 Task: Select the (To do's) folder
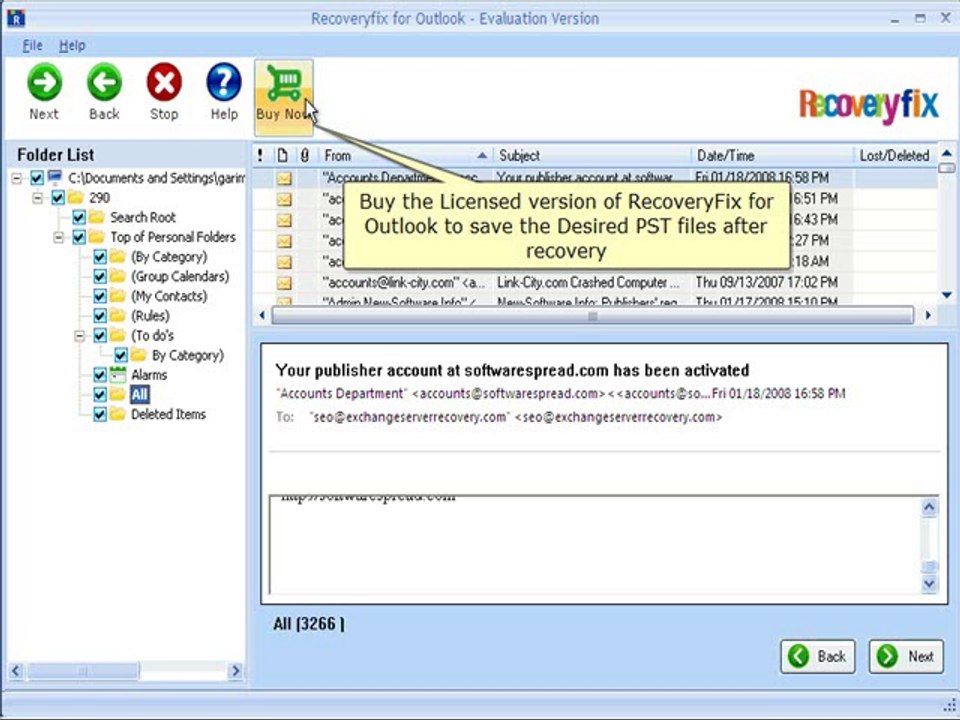pyautogui.click(x=152, y=336)
